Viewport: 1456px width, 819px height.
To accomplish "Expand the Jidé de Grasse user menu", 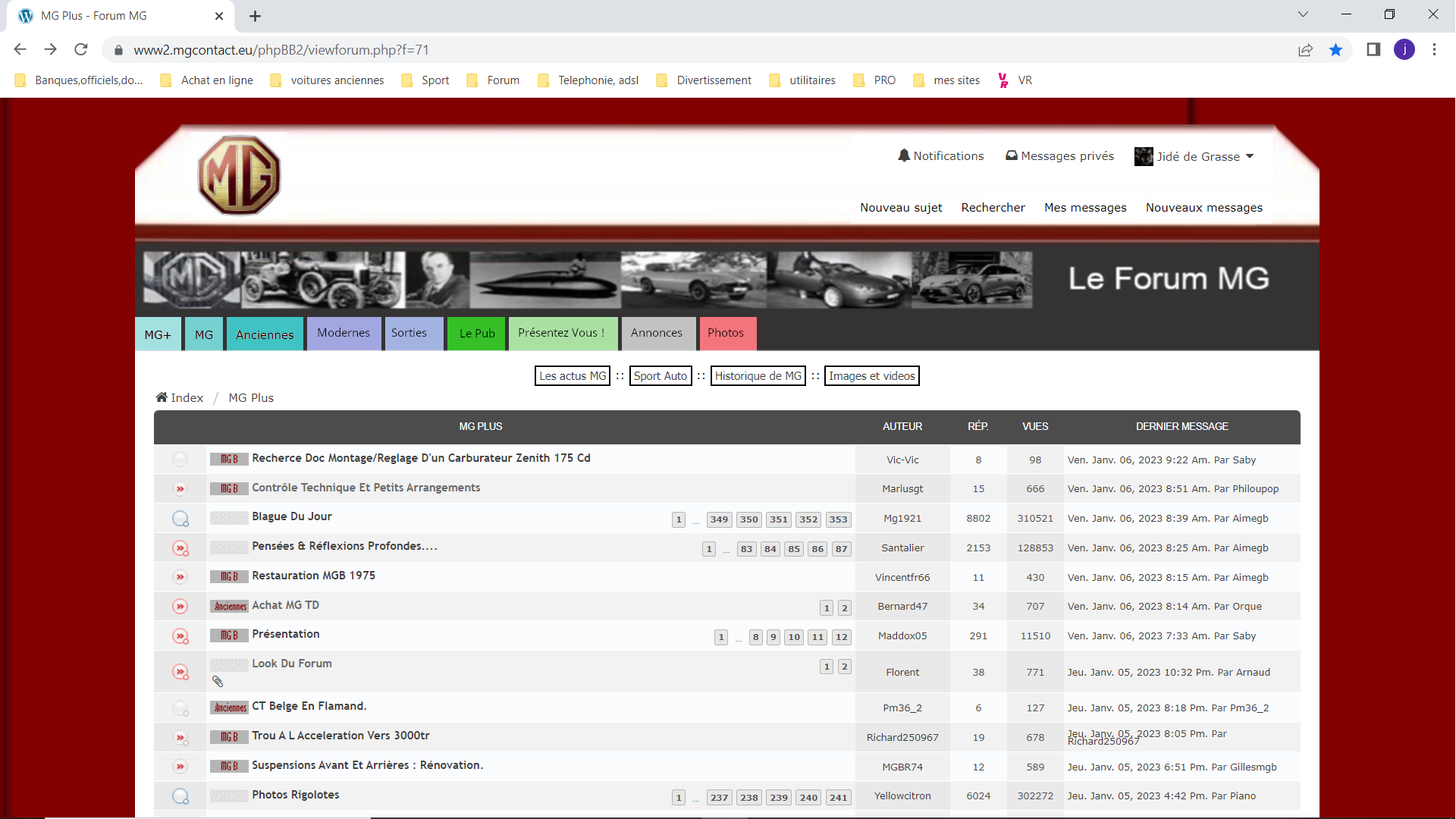I will coord(1250,157).
